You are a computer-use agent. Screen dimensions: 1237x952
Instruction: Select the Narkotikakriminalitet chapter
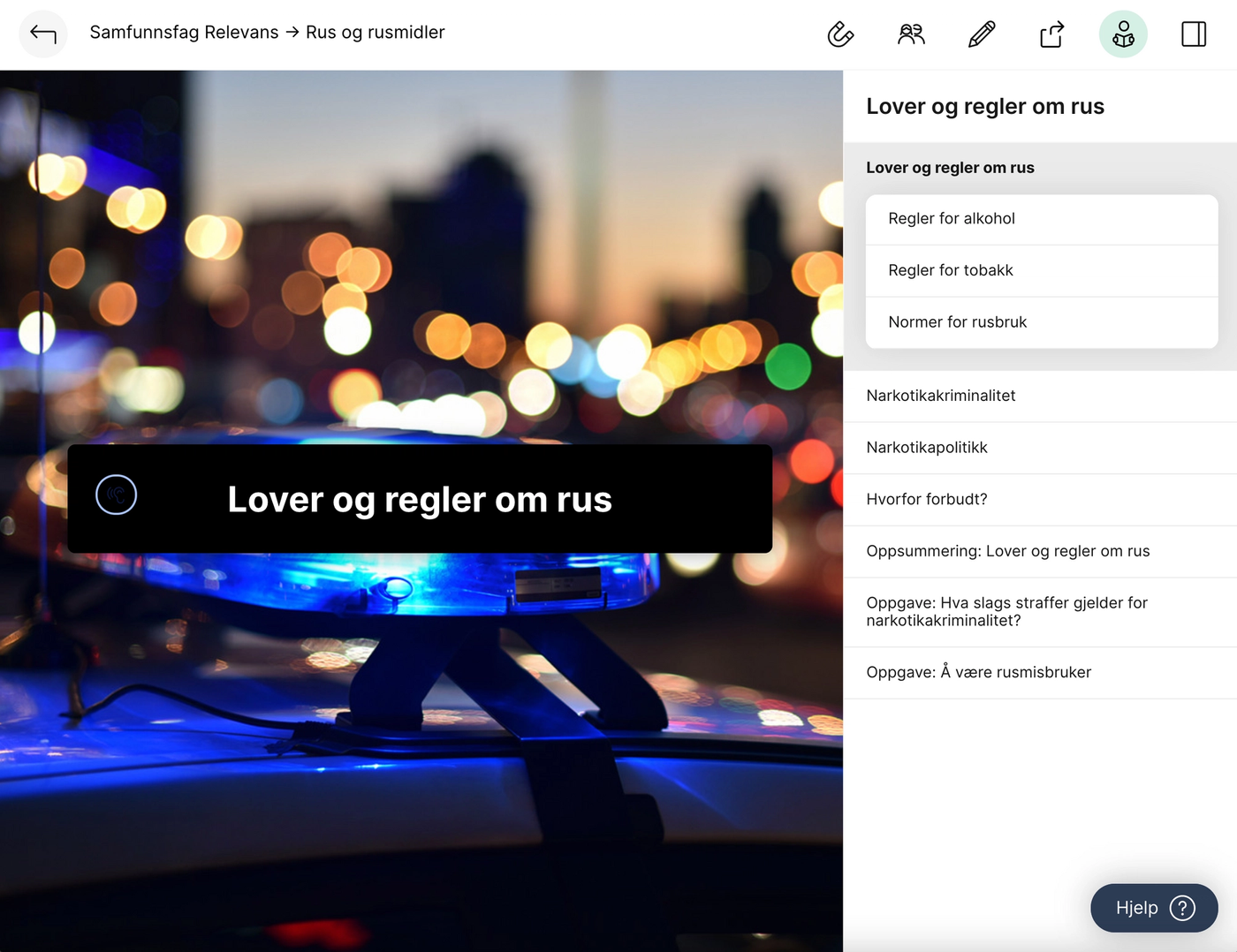point(1040,396)
